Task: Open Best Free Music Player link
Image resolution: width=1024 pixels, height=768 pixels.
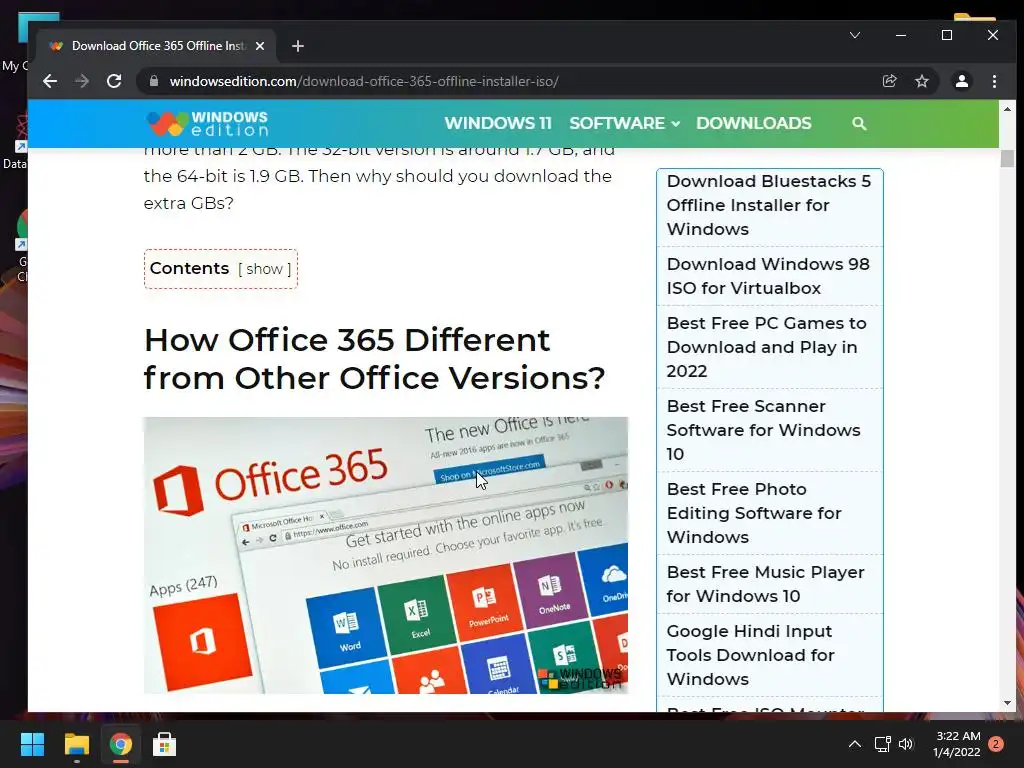Action: 765,584
